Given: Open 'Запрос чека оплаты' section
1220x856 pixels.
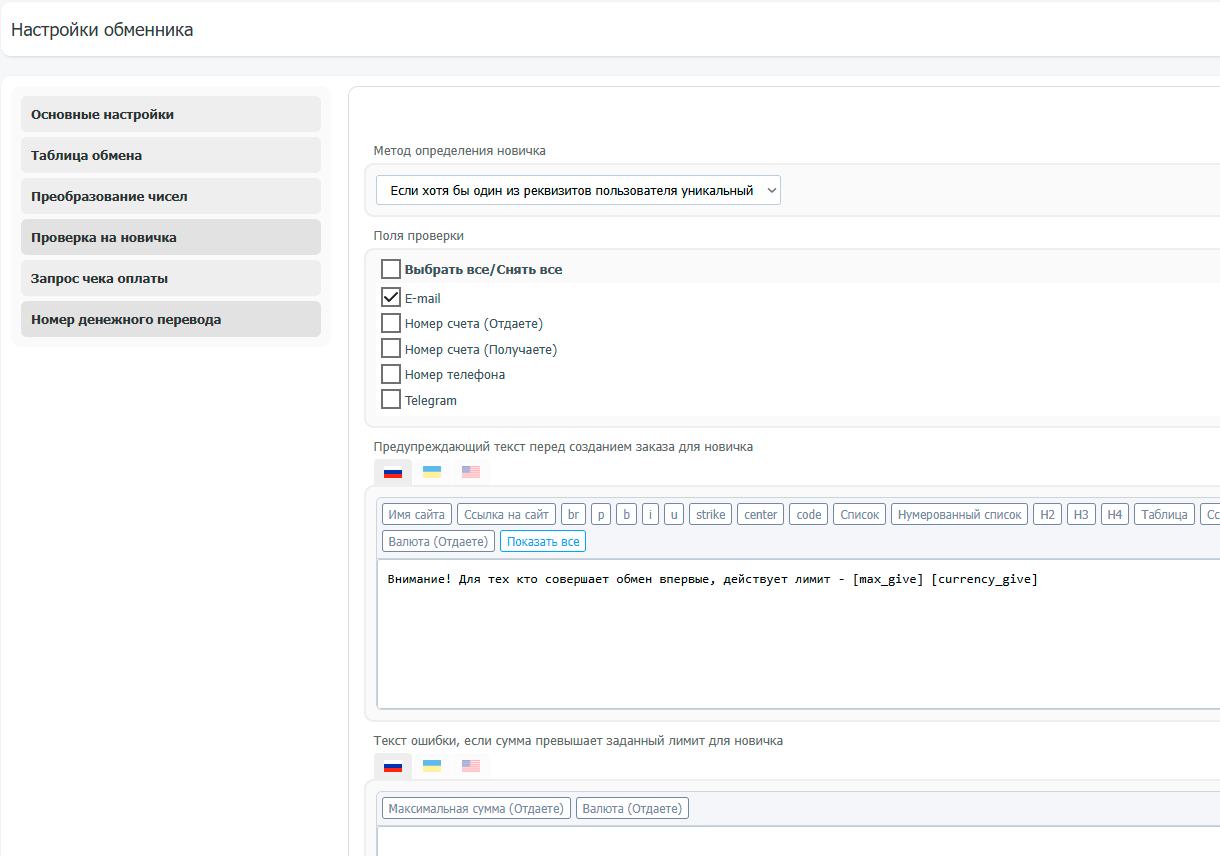Looking at the screenshot, I should click(171, 278).
